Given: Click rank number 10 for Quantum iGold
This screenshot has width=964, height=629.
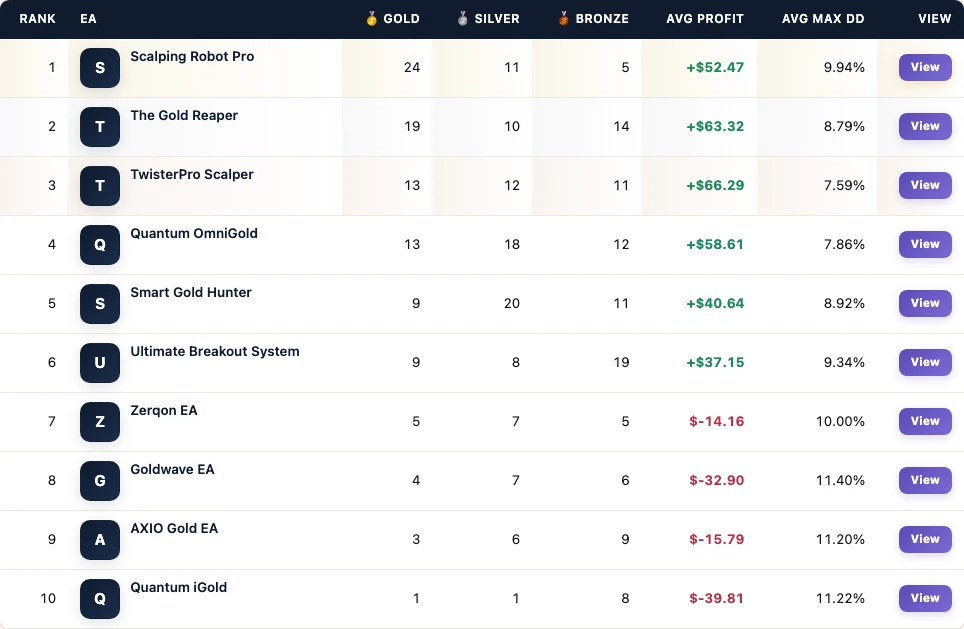Looking at the screenshot, I should [x=48, y=599].
